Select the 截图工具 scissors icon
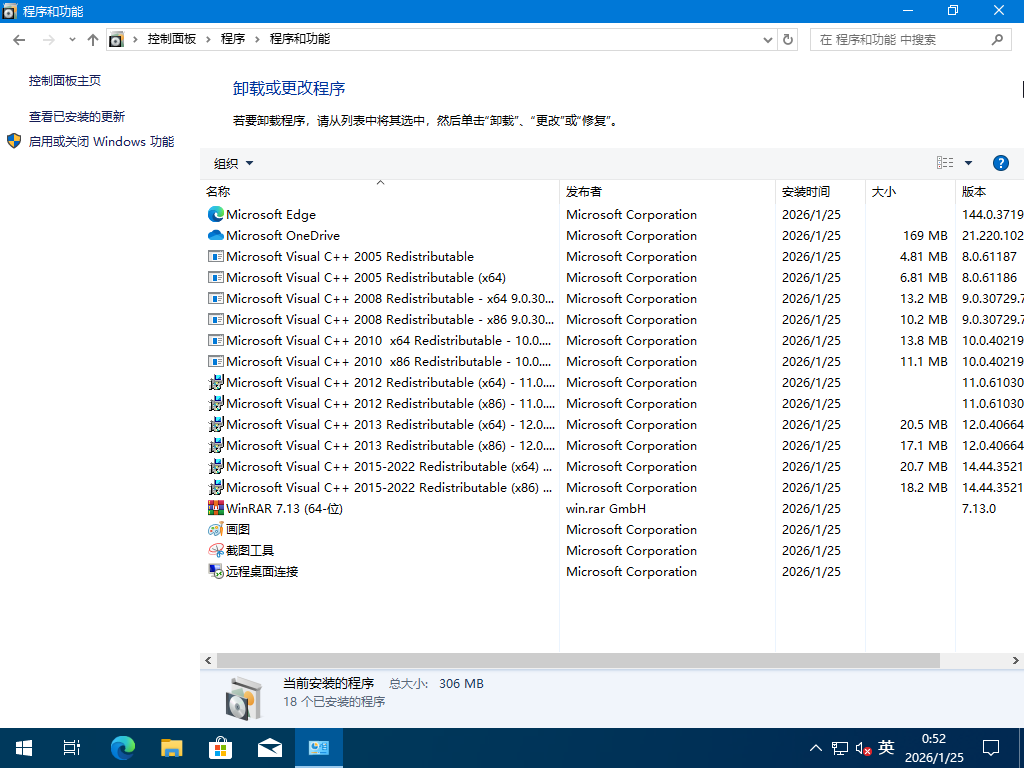 (x=214, y=550)
